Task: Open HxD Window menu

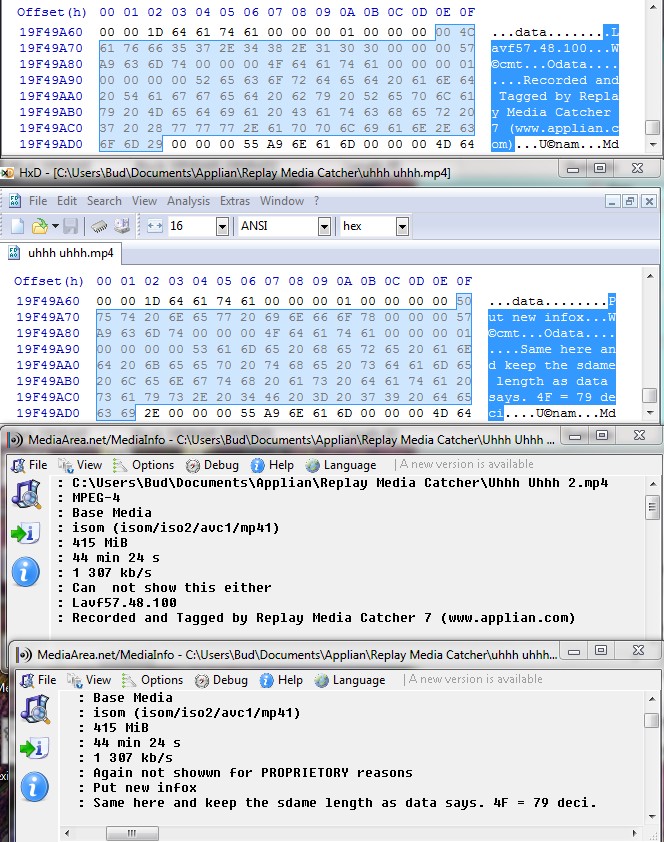Action: 282,201
